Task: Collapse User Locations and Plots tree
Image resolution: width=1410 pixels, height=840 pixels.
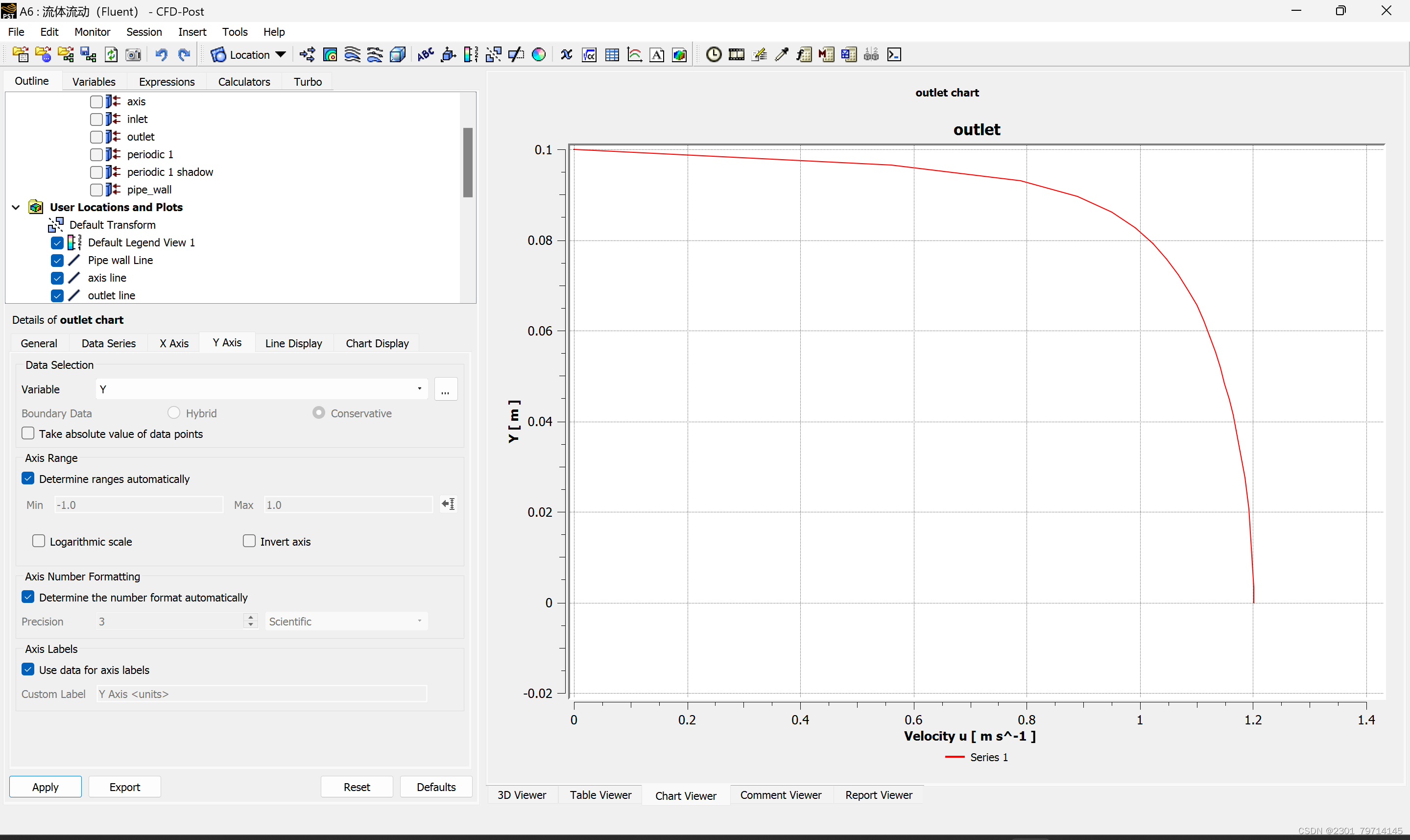Action: pyautogui.click(x=16, y=208)
